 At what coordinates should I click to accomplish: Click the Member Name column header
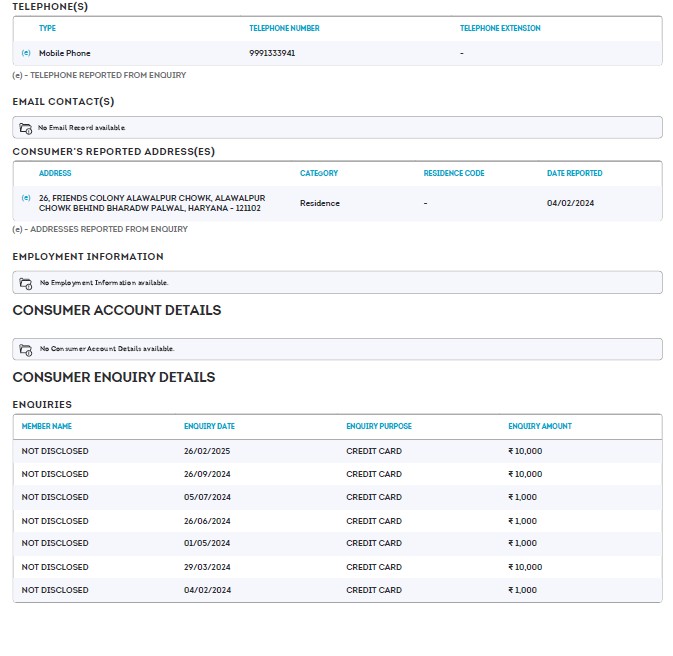click(47, 426)
